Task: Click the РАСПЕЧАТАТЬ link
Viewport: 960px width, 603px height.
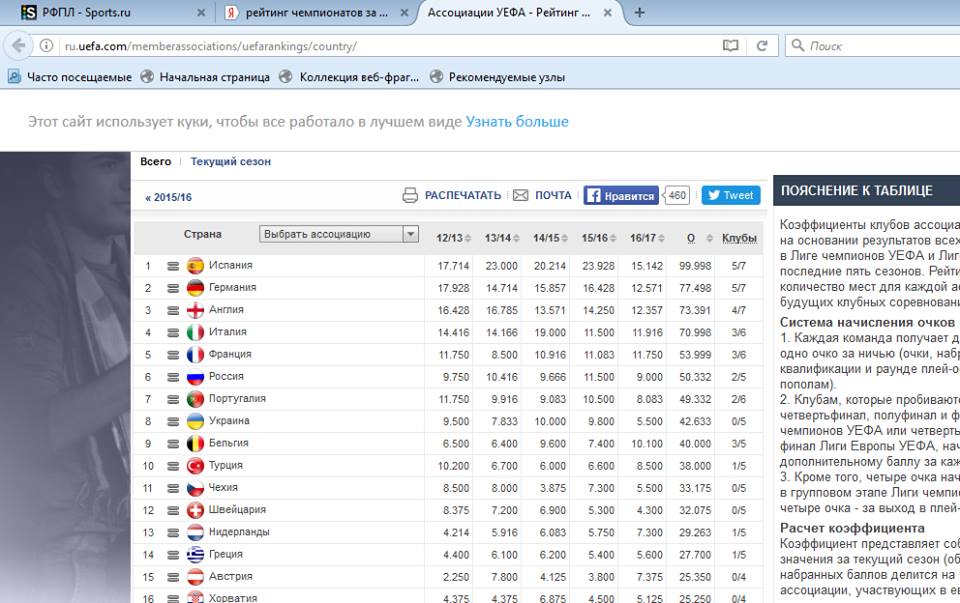Action: (x=463, y=195)
